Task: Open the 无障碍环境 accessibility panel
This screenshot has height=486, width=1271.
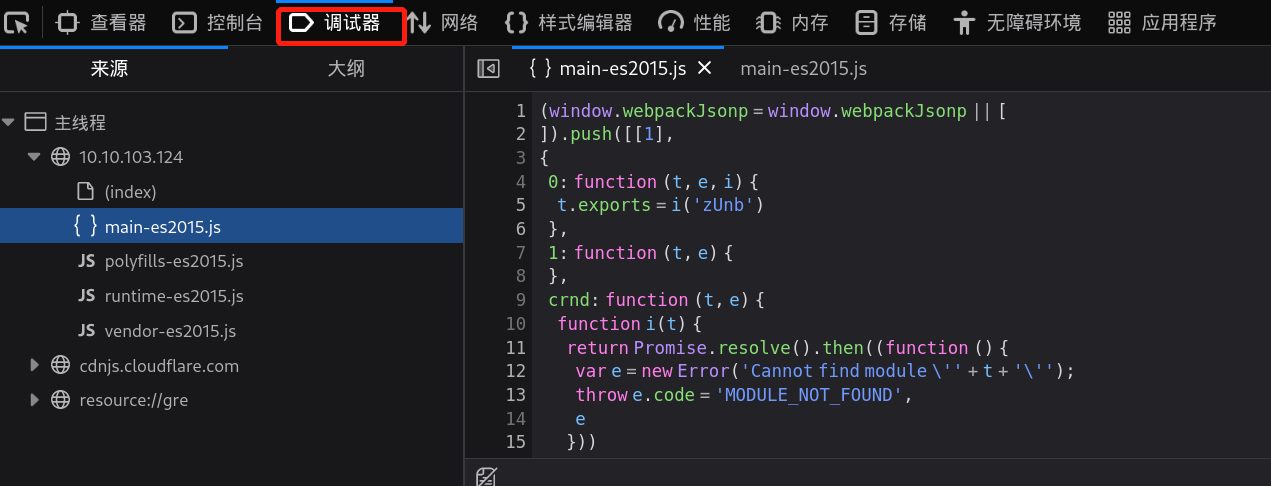Action: (x=1016, y=22)
